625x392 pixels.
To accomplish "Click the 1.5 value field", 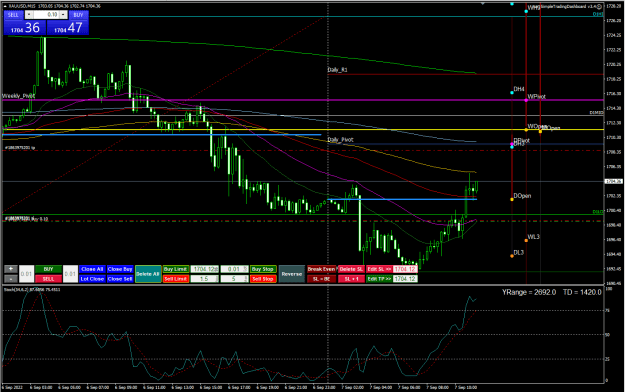I will click(204, 279).
